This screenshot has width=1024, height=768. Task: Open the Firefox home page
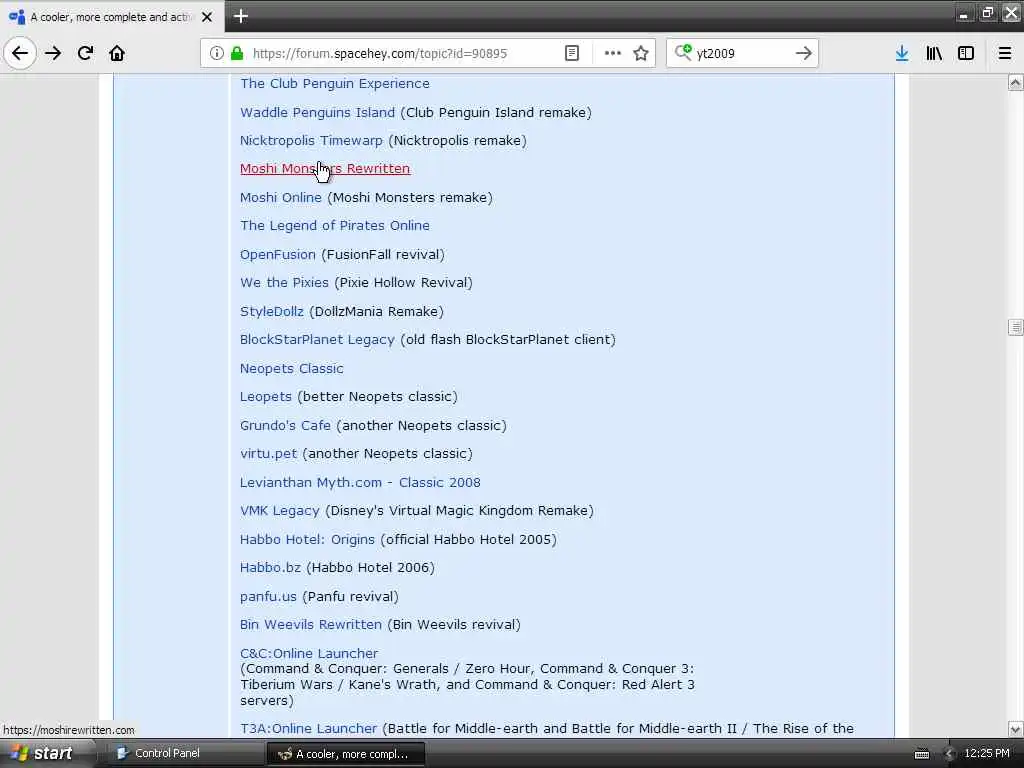pyautogui.click(x=117, y=53)
